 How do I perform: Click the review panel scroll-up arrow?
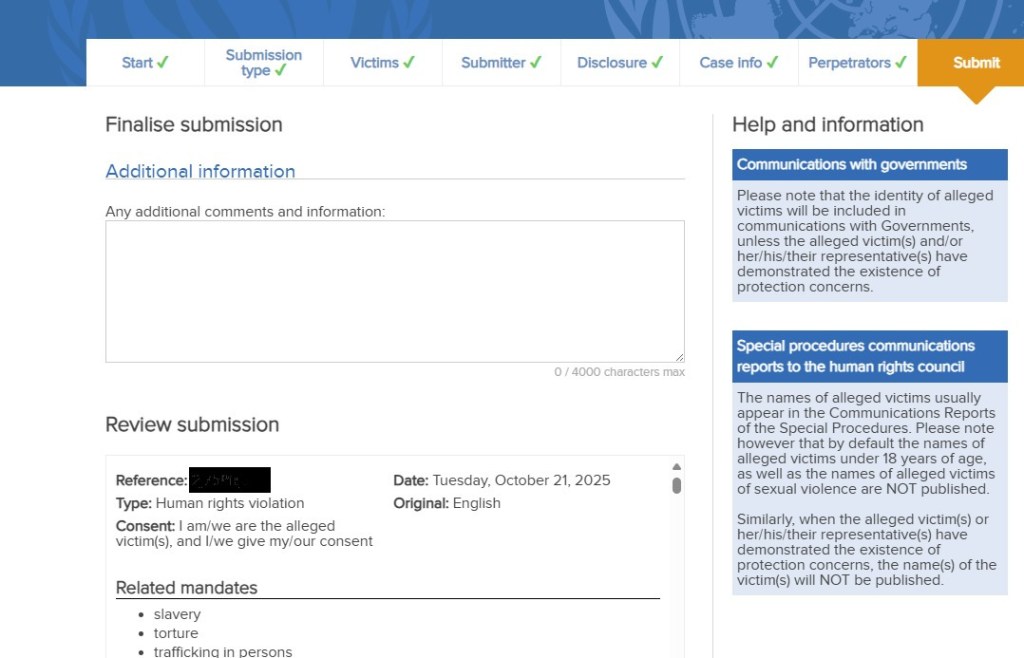click(x=676, y=467)
